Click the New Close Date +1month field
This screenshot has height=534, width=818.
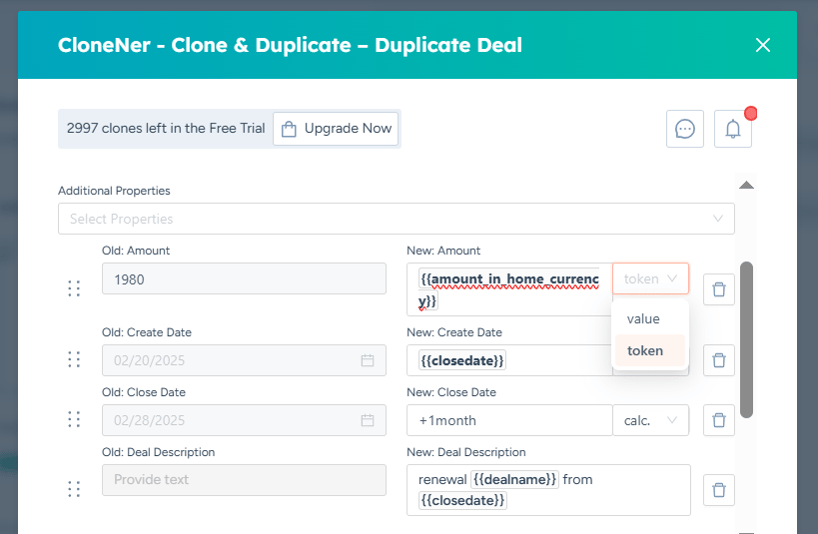tap(509, 420)
